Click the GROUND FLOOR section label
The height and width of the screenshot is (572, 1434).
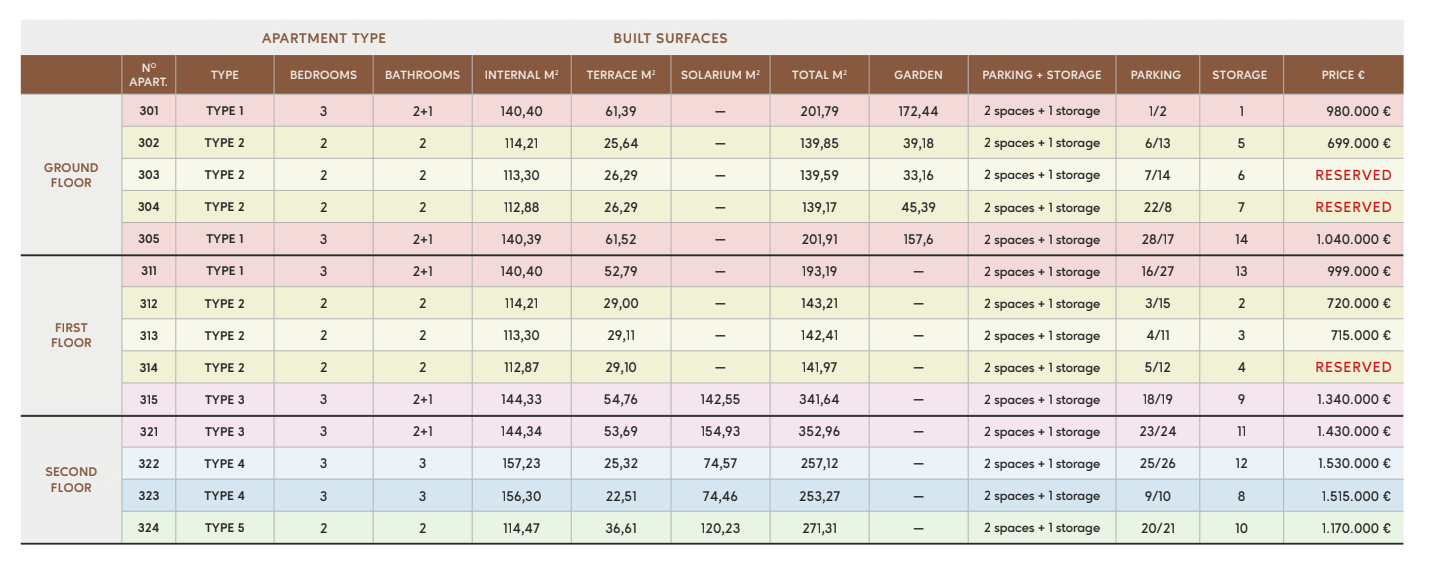tap(71, 175)
